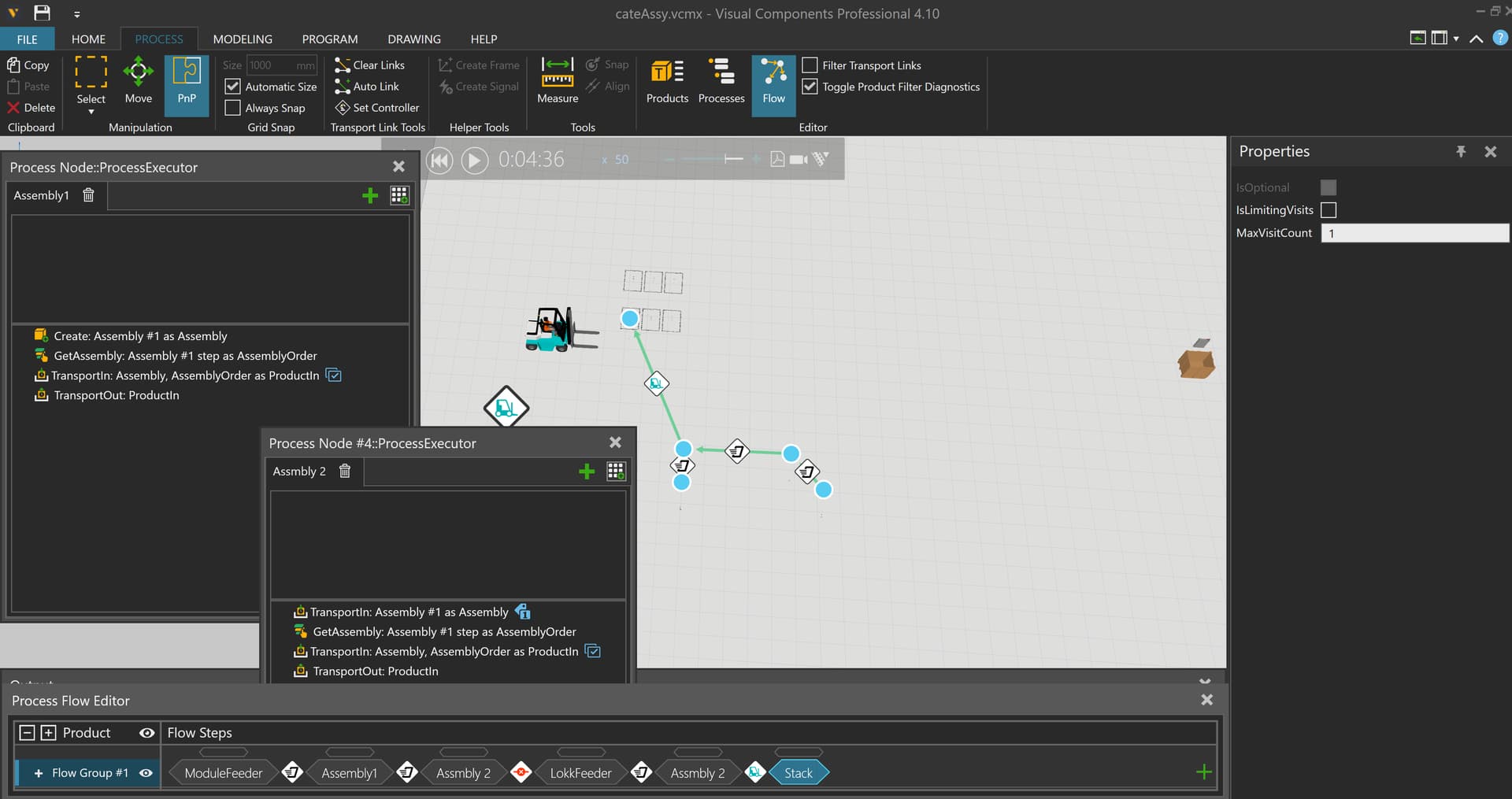Switch to the MODELING ribbon tab

243,39
